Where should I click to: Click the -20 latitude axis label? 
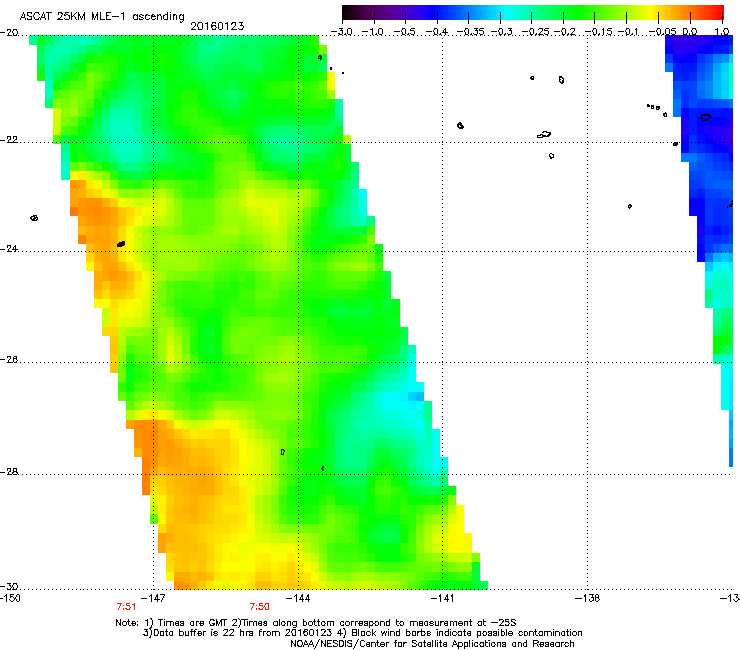tap(9, 33)
